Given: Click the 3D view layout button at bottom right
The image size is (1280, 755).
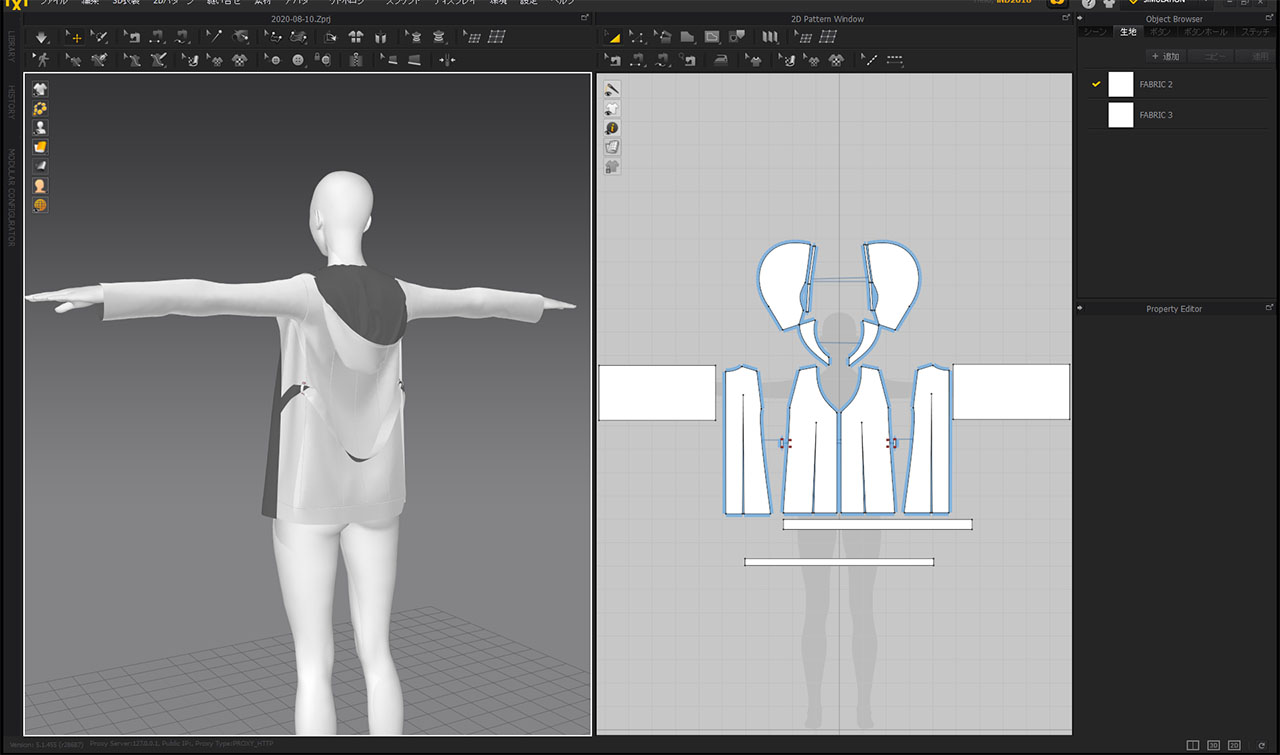Looking at the screenshot, I should click(x=1213, y=745).
